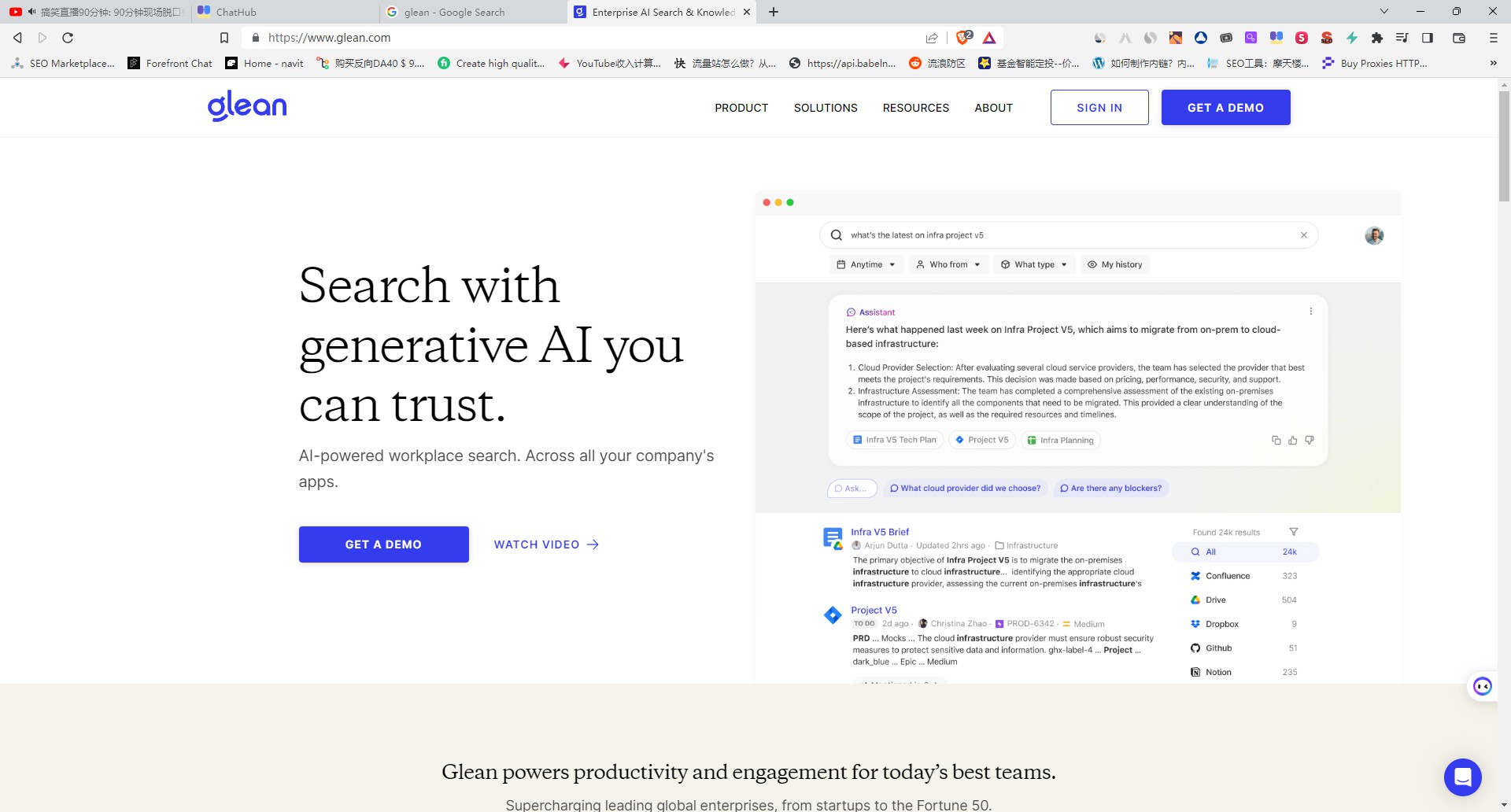Open the Infra Planning source chip
This screenshot has height=812, width=1511.
pyautogui.click(x=1060, y=440)
